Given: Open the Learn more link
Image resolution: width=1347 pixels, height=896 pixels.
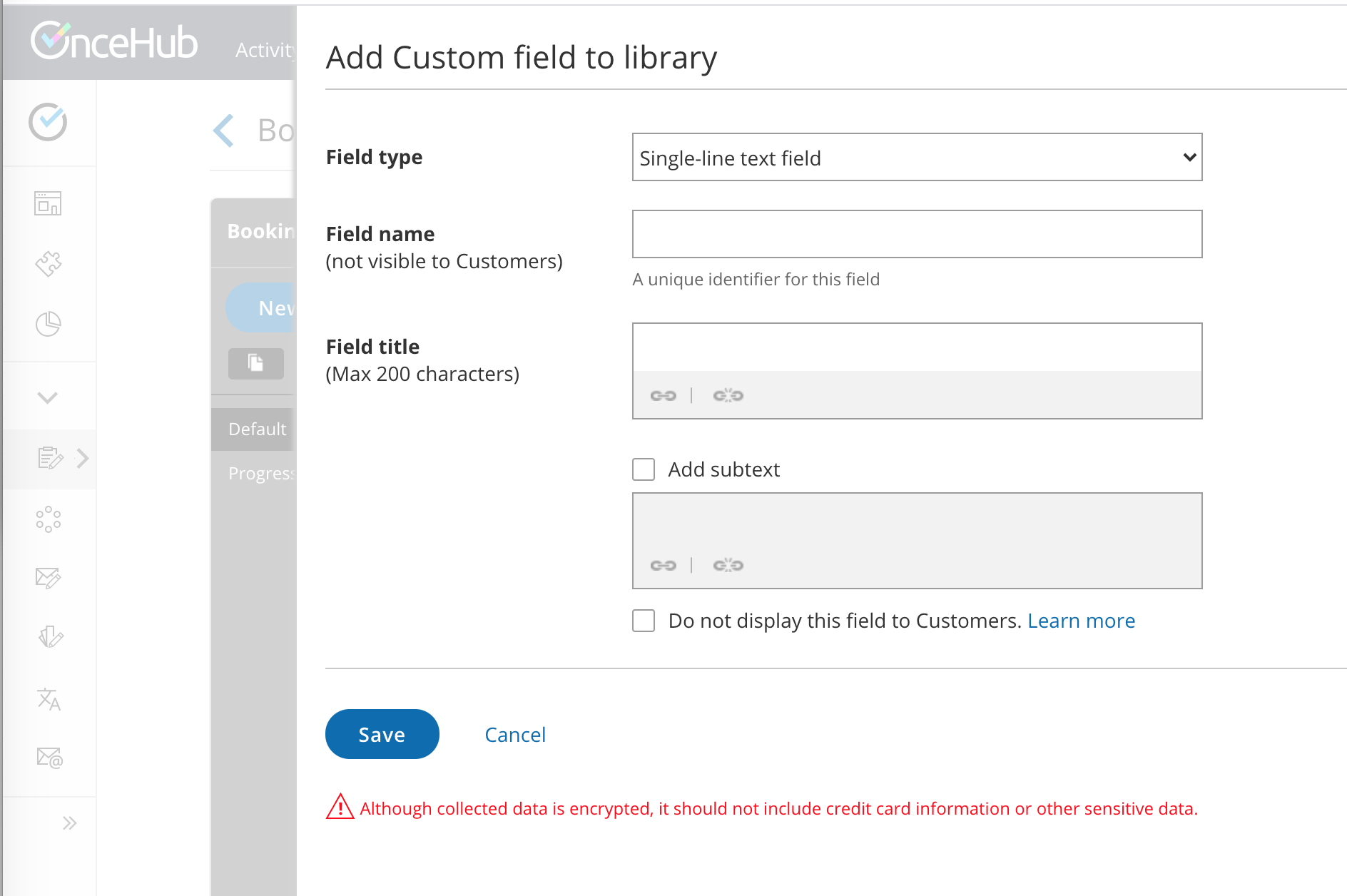Looking at the screenshot, I should point(1081,621).
